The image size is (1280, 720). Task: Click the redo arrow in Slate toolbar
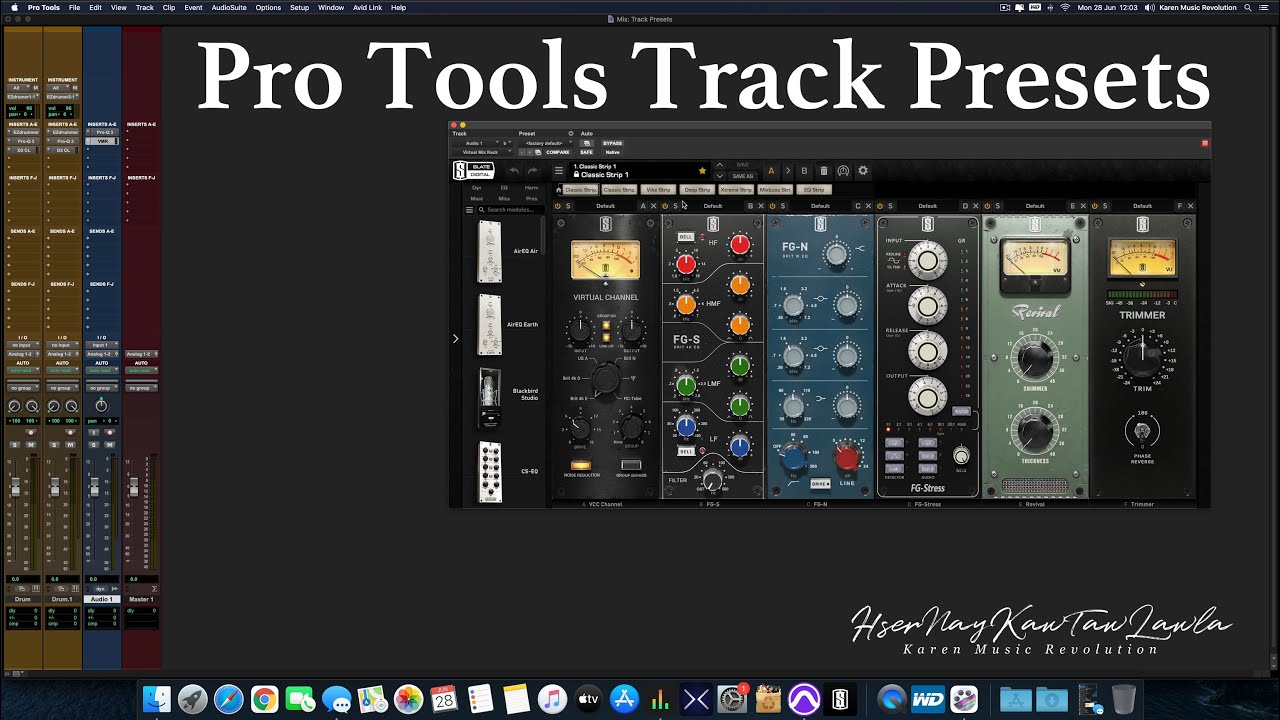point(532,171)
